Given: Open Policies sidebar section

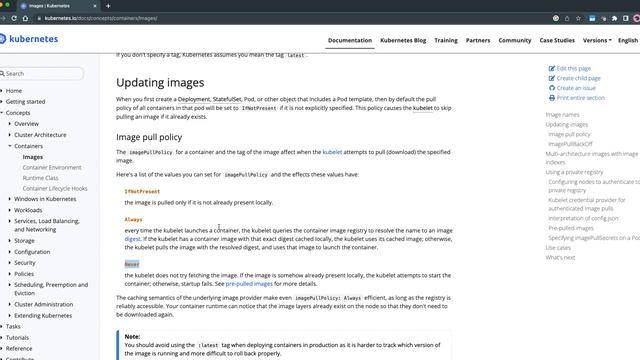Looking at the screenshot, I should pyautogui.click(x=24, y=274).
